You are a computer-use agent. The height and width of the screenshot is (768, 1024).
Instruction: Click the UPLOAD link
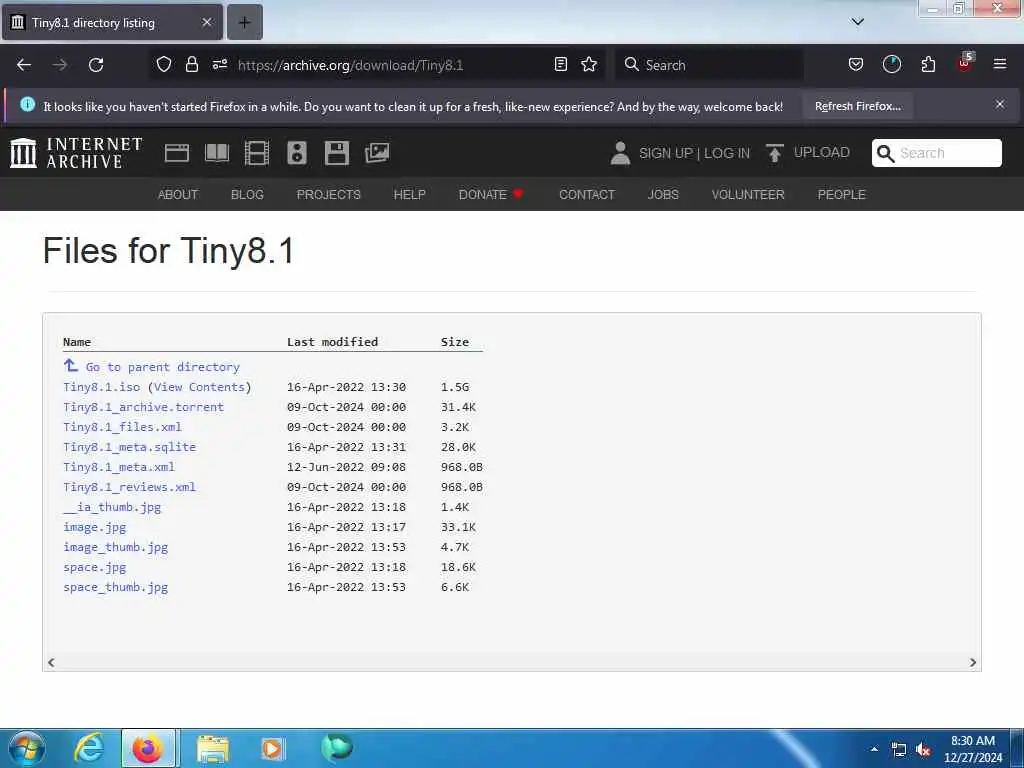tap(822, 152)
